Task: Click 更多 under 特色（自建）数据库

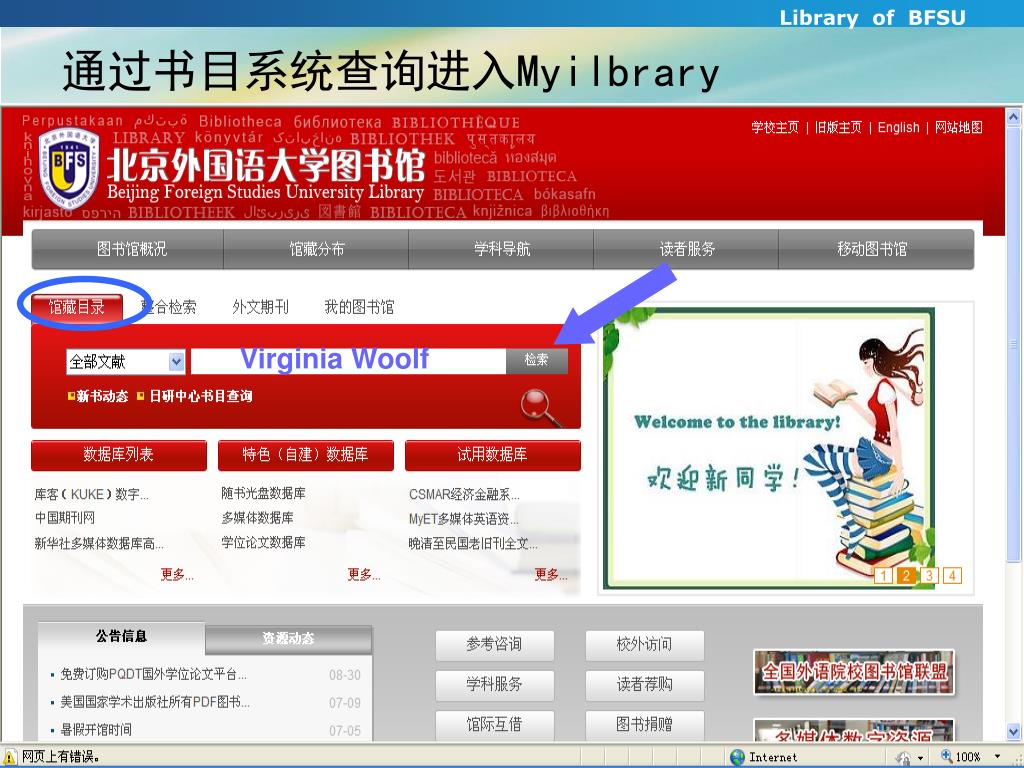Action: click(364, 575)
